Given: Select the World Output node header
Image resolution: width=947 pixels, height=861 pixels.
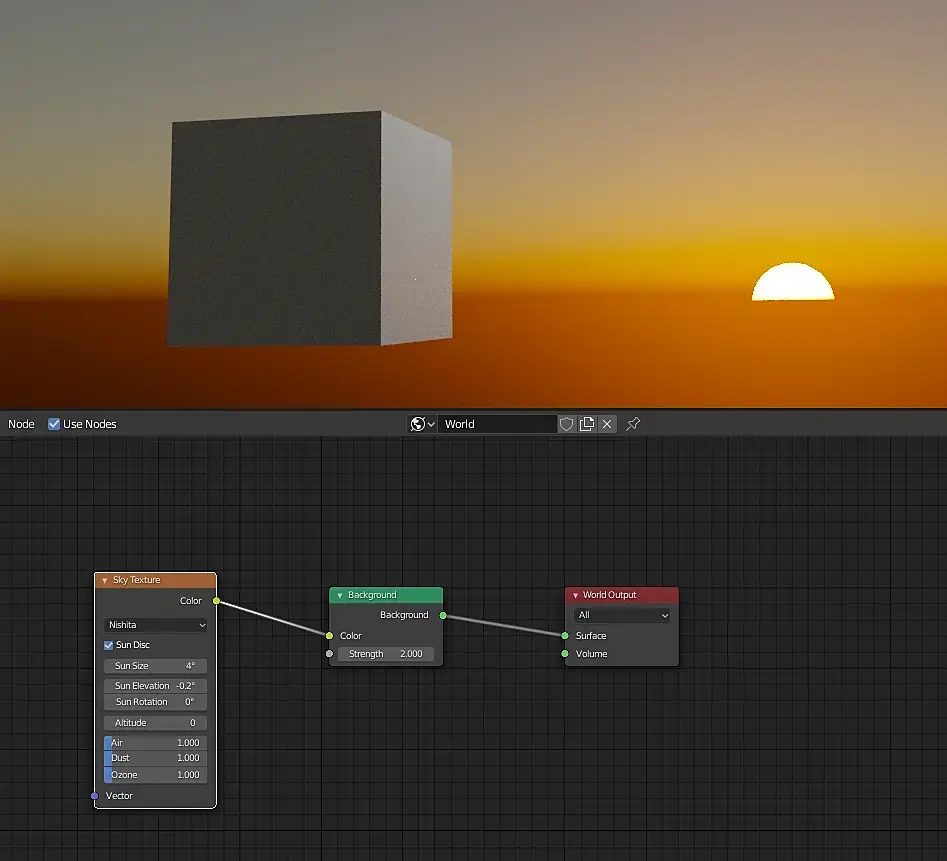Looking at the screenshot, I should (x=621, y=595).
